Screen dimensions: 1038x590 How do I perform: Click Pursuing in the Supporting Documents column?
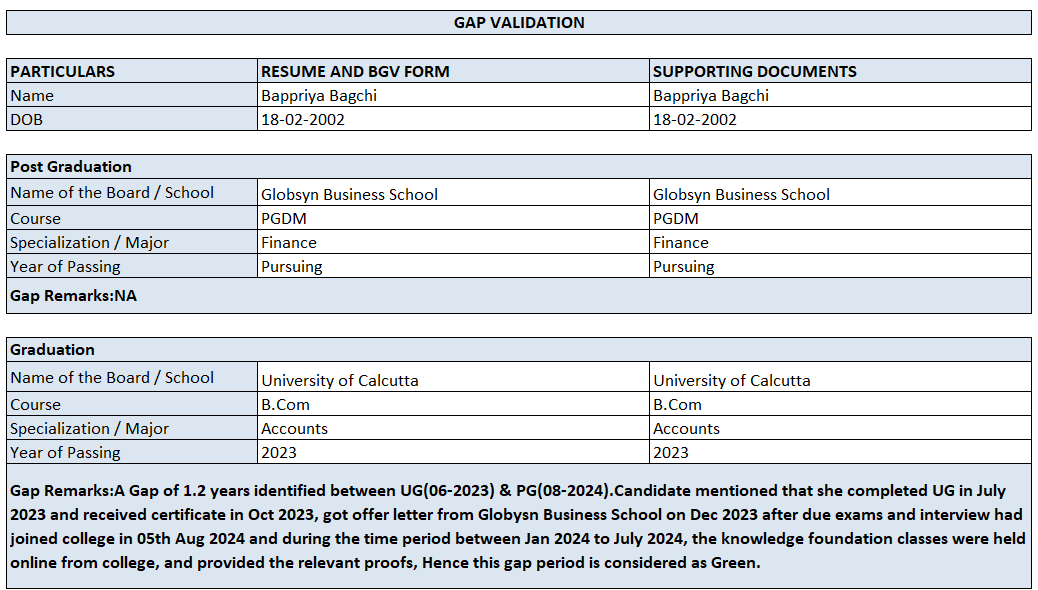684,266
